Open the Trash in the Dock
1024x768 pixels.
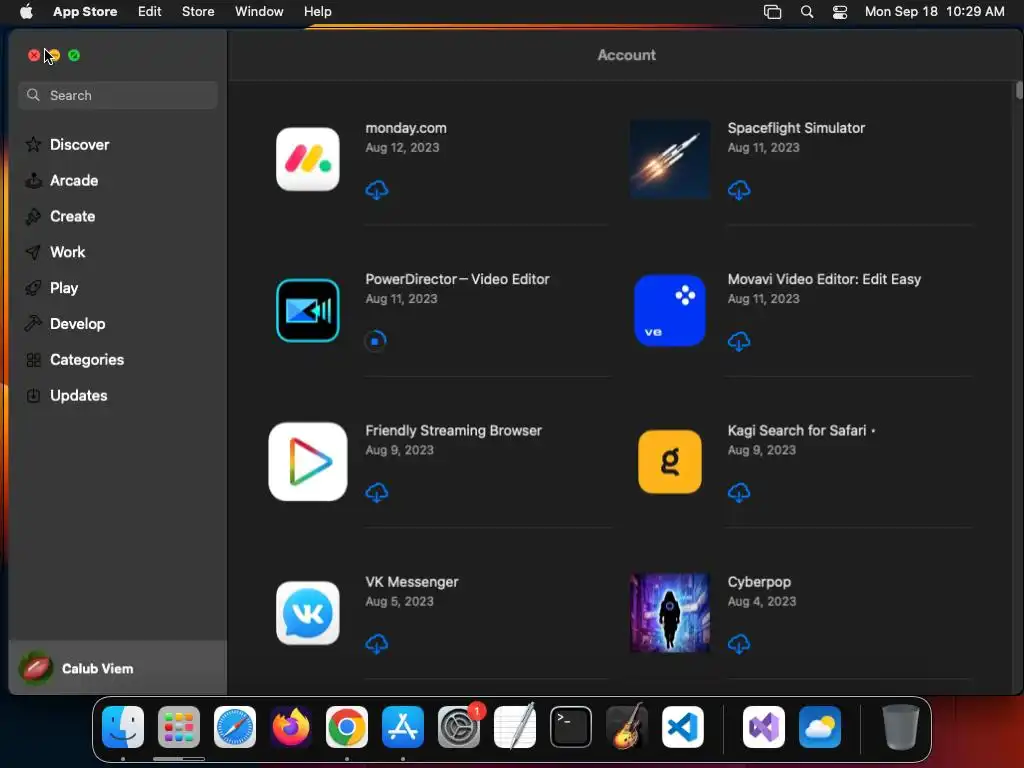(x=901, y=727)
